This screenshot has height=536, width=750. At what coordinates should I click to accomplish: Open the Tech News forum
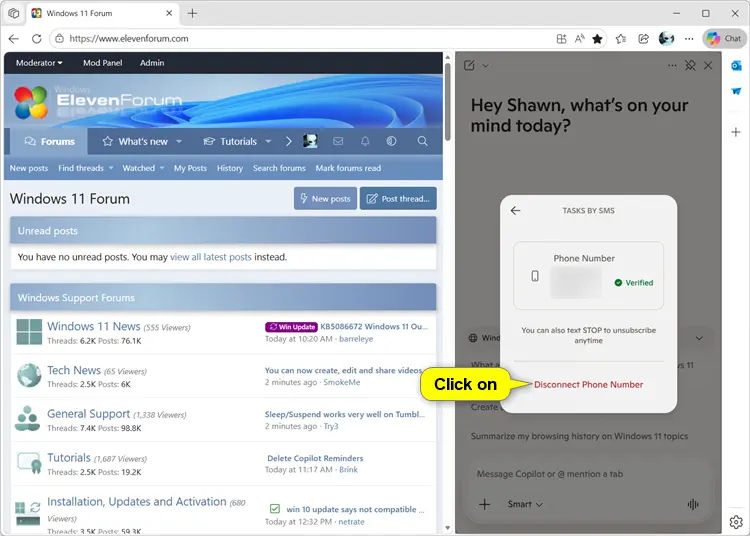pos(74,370)
